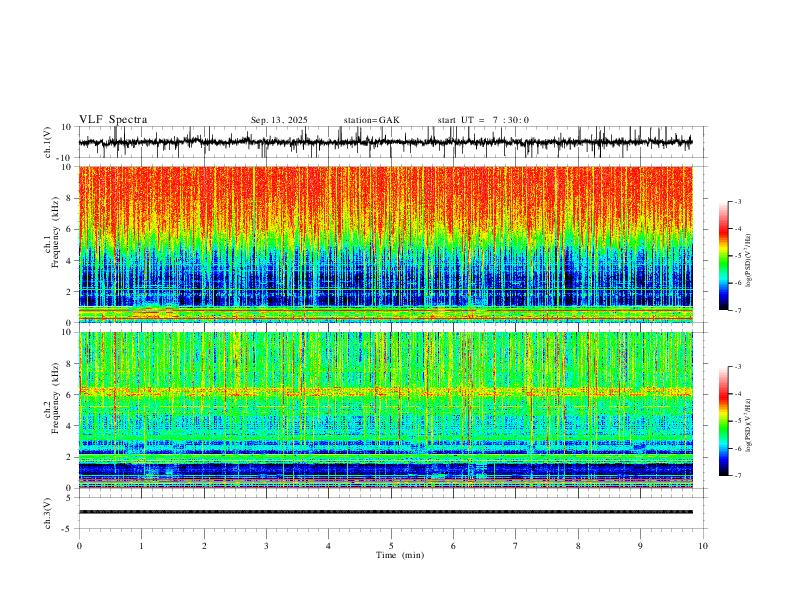Select the "start UT = 7 :30: 0" text
The image size is (792, 612).
pyautogui.click(x=483, y=120)
